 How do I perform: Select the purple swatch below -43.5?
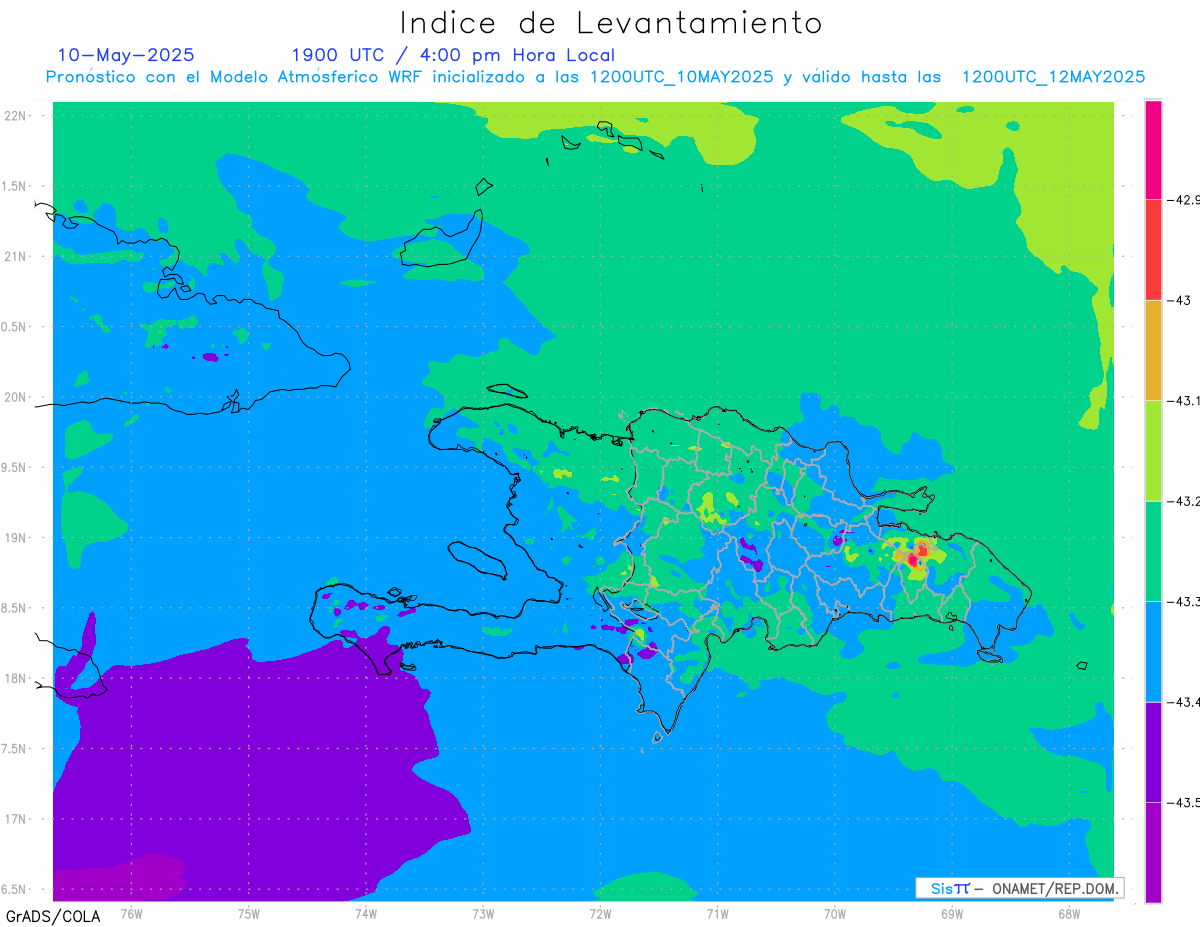coord(1153,852)
